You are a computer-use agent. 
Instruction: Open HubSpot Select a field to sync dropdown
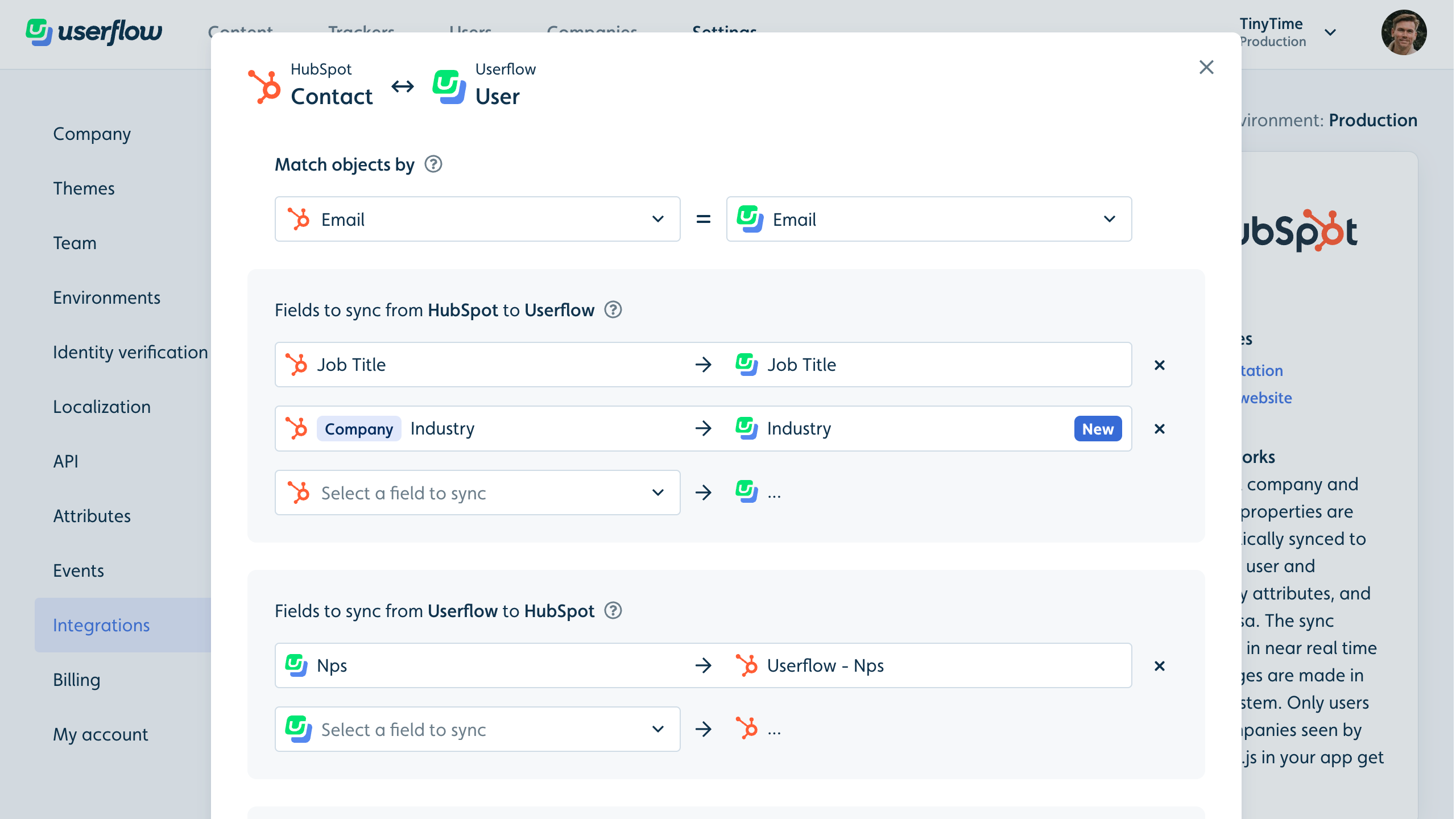pyautogui.click(x=477, y=493)
